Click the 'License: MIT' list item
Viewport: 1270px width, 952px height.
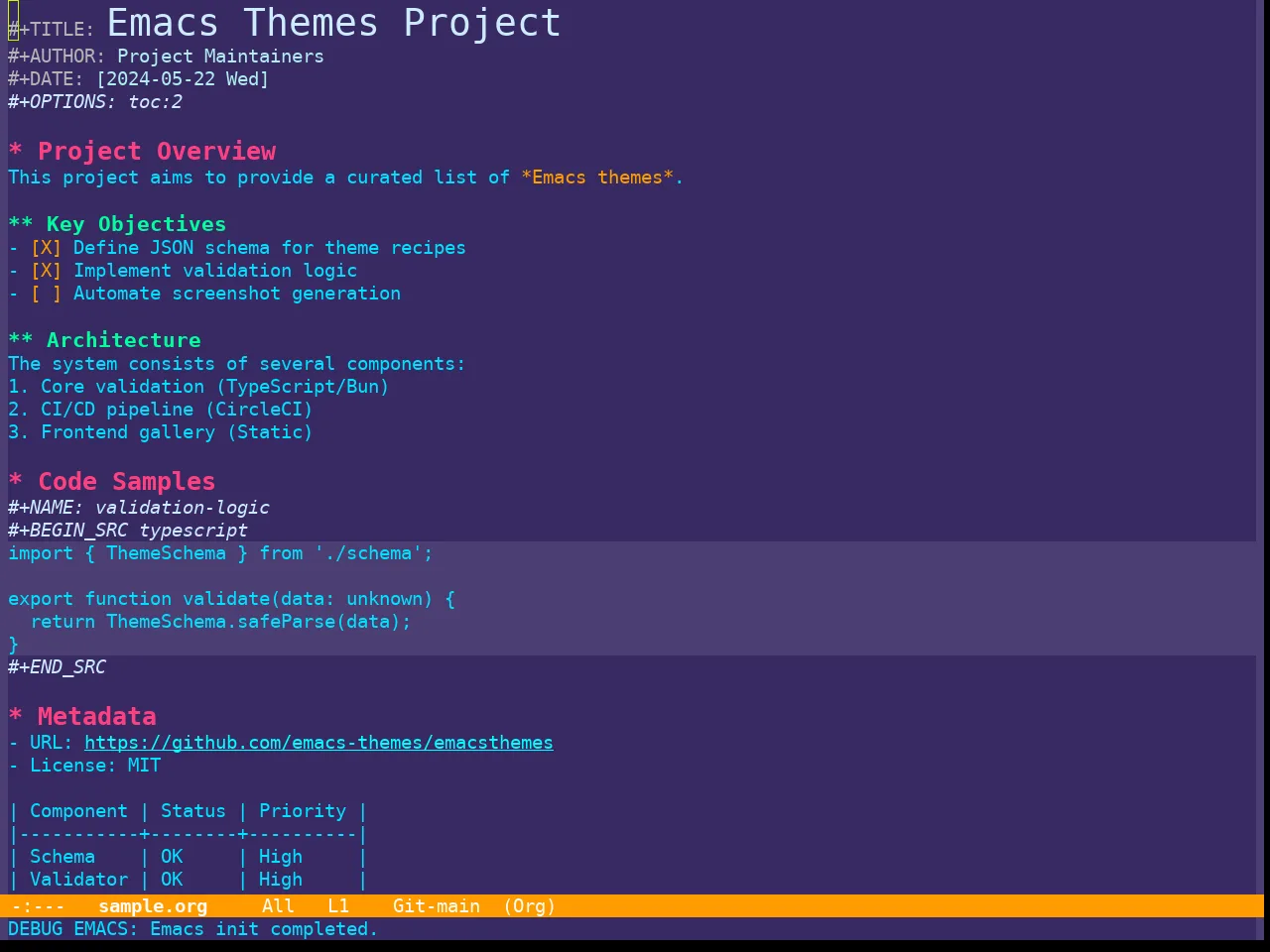pyautogui.click(x=95, y=766)
